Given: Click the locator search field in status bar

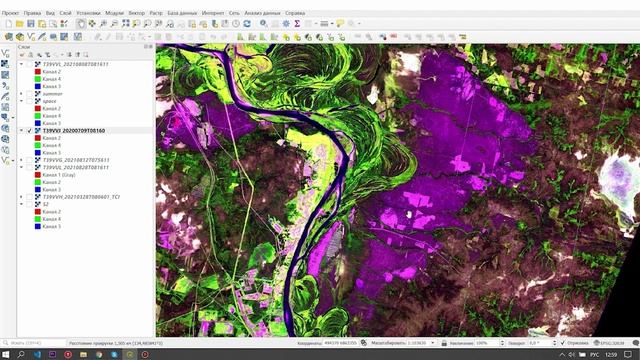Looking at the screenshot, I should (x=34, y=343).
